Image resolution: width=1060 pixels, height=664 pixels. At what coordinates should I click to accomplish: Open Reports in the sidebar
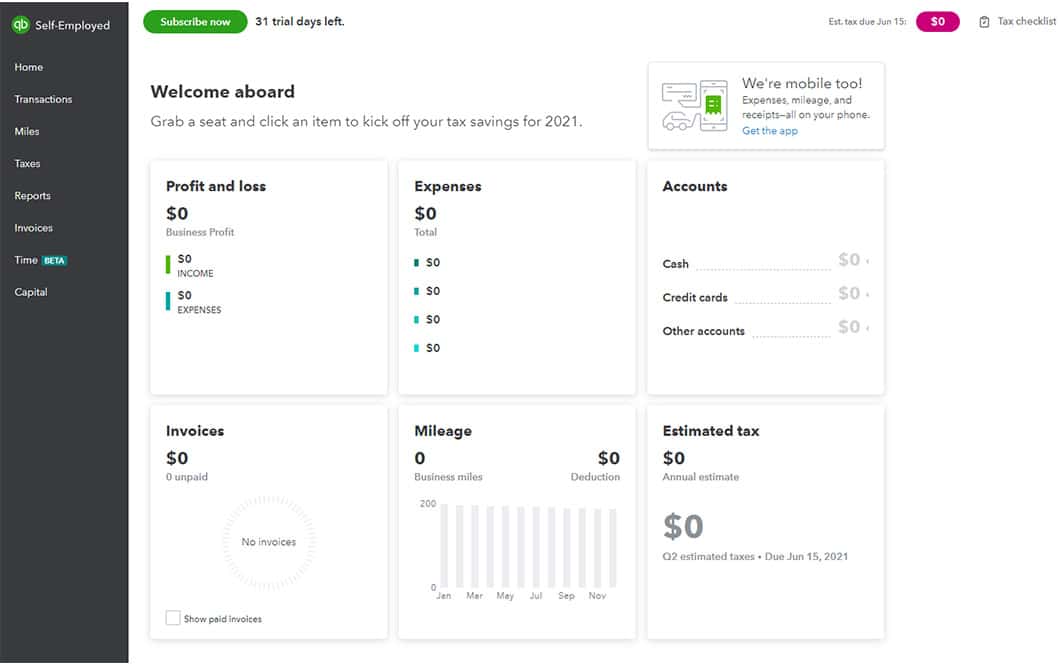click(x=32, y=195)
